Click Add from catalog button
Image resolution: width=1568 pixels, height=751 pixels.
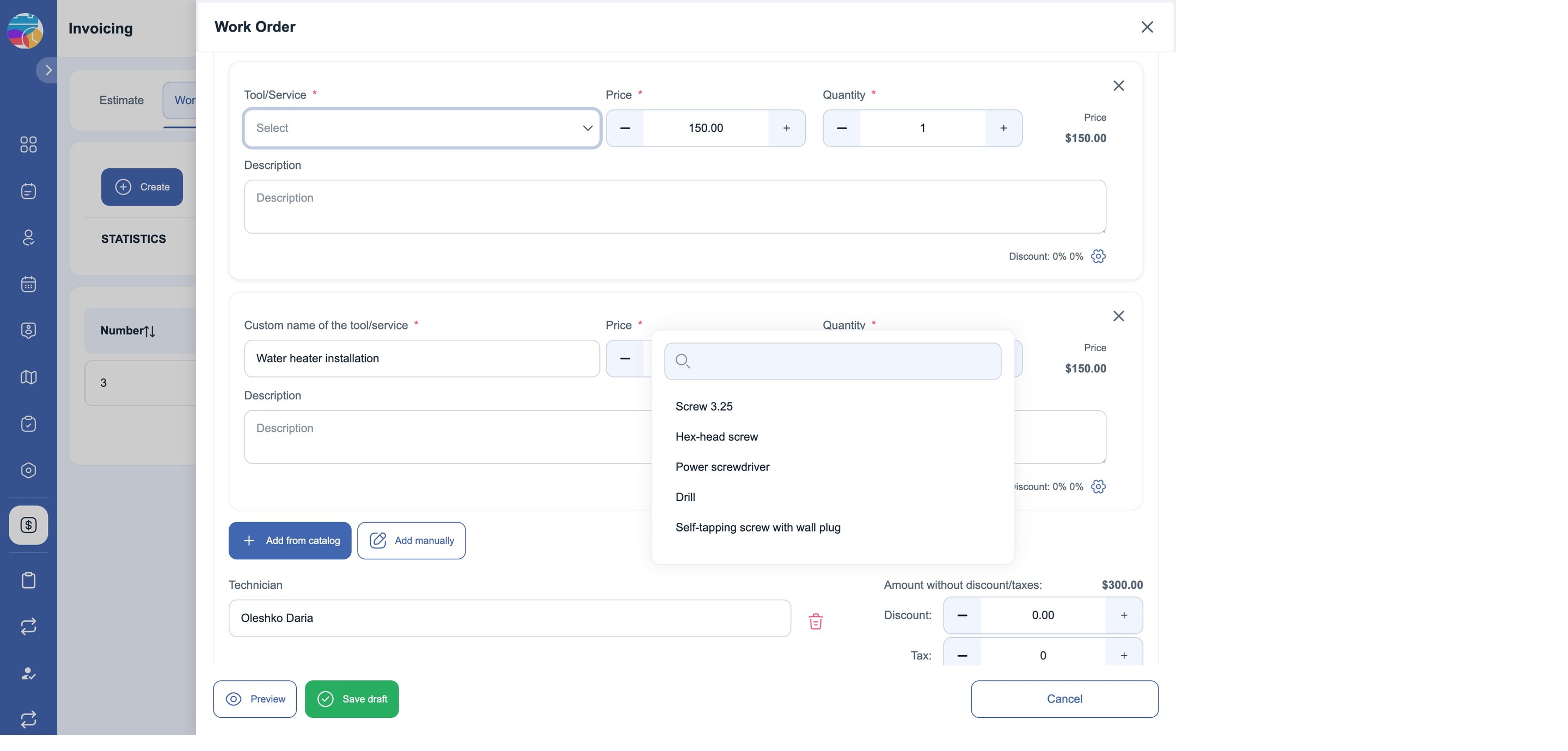point(290,541)
